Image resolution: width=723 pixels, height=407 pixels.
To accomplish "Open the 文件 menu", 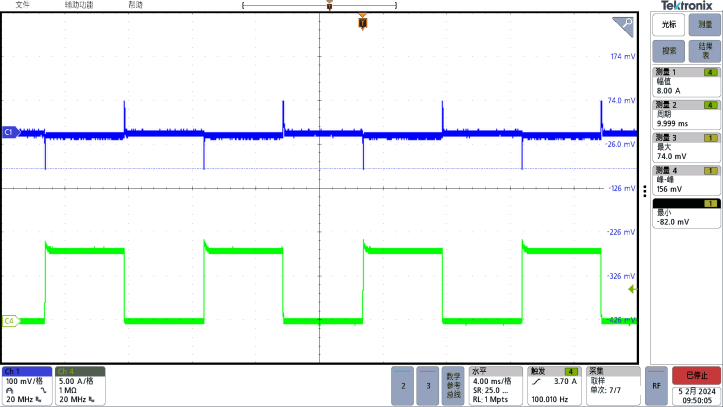I will click(22, 5).
